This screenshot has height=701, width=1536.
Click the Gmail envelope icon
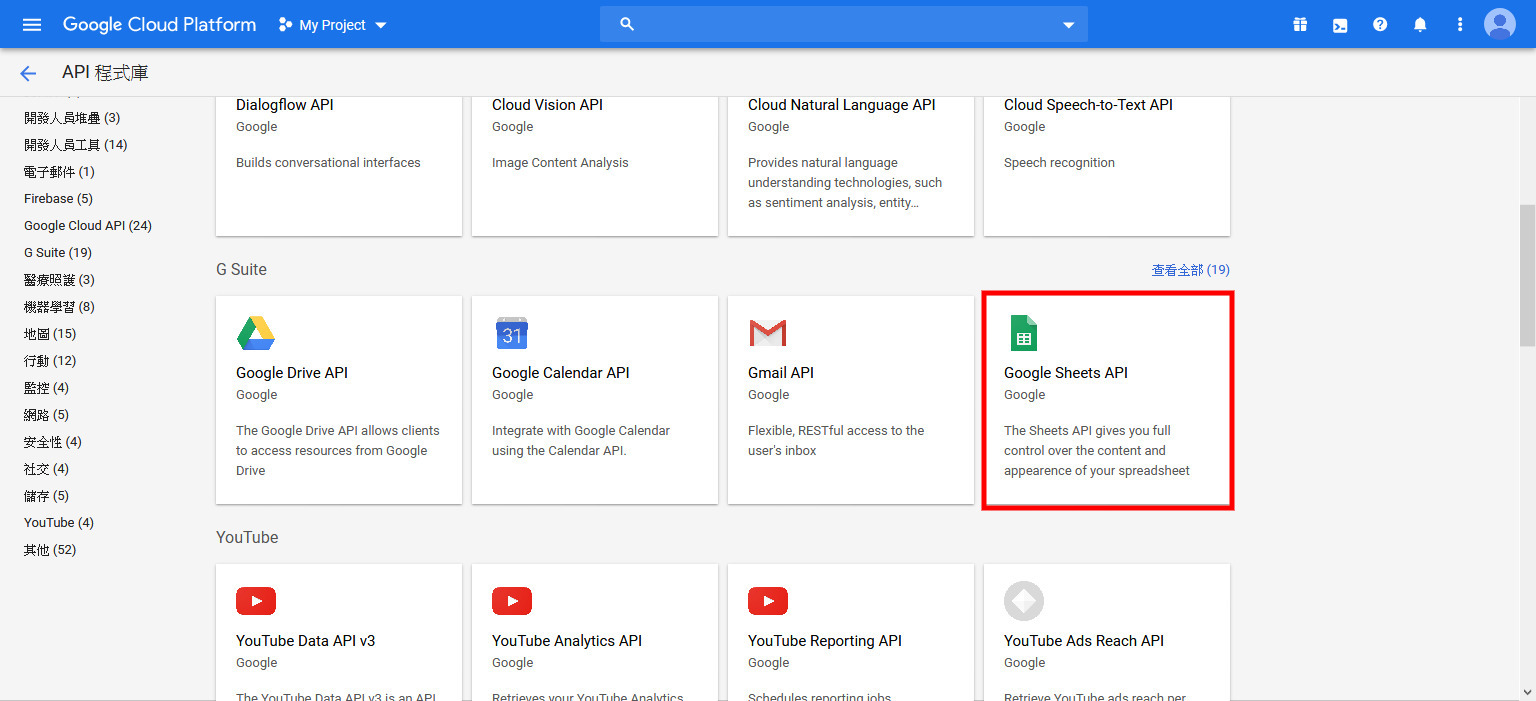pos(768,333)
